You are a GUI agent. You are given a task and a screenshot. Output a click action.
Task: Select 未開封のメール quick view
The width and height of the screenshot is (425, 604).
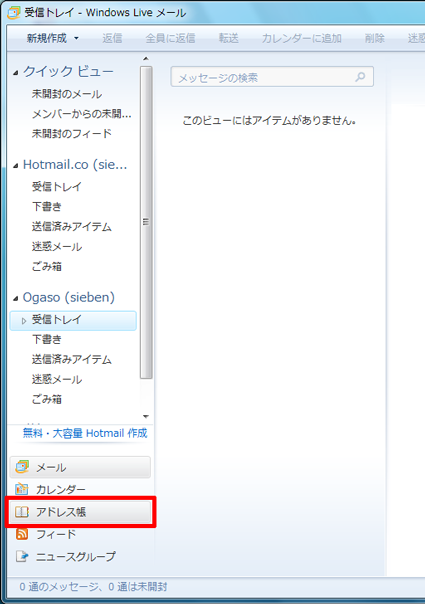67,94
